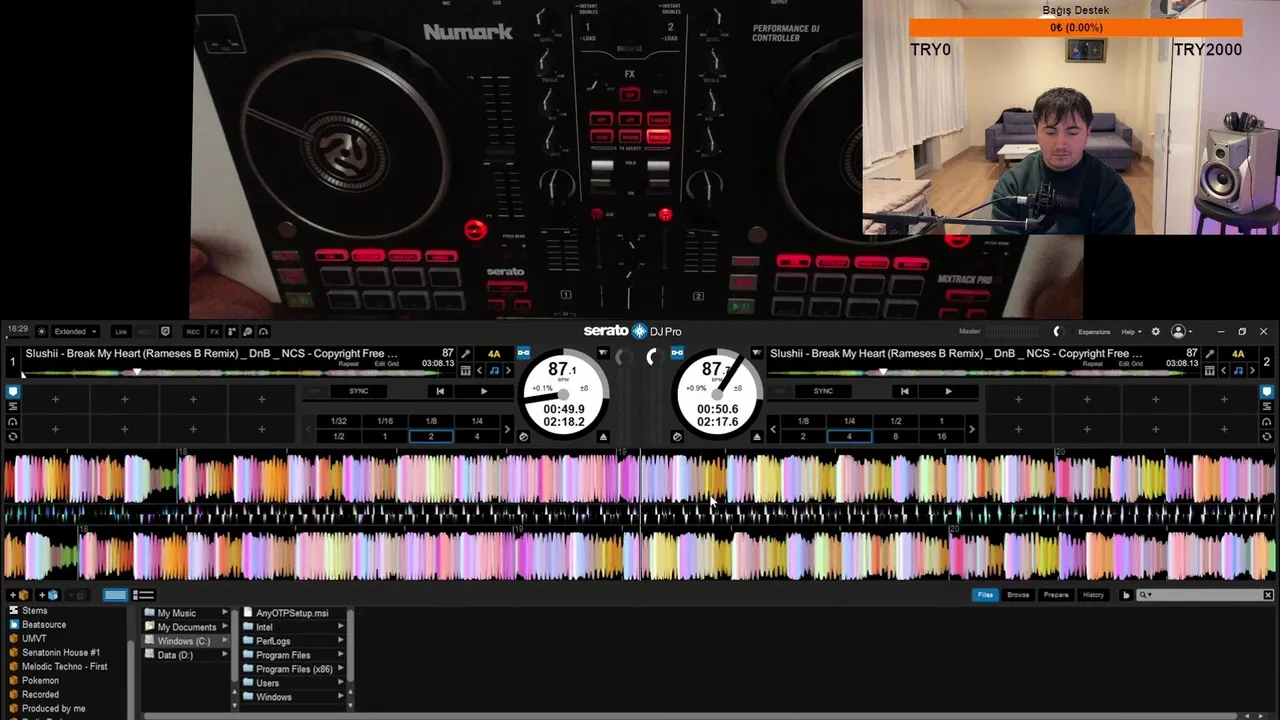Screen dimensions: 1280x720
Task: Select the Melodic Techno - First crate
Action: tap(65, 666)
